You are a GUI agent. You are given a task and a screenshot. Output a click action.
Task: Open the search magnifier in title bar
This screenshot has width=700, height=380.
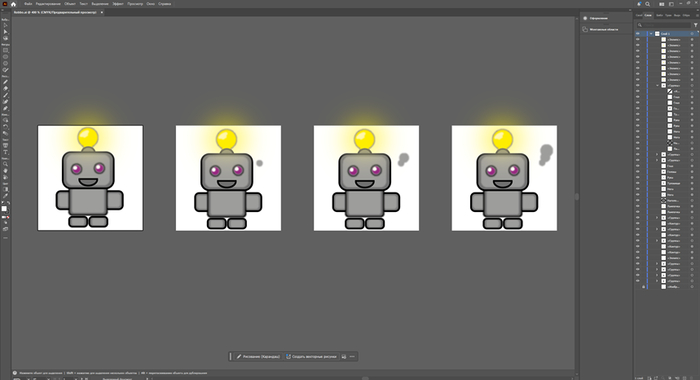tap(648, 4)
